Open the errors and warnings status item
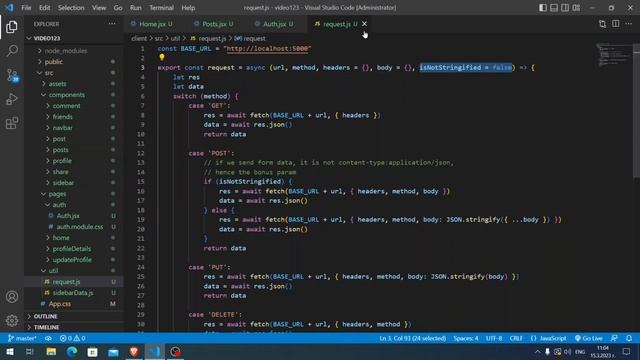The height and width of the screenshot is (360, 640). [x=72, y=338]
